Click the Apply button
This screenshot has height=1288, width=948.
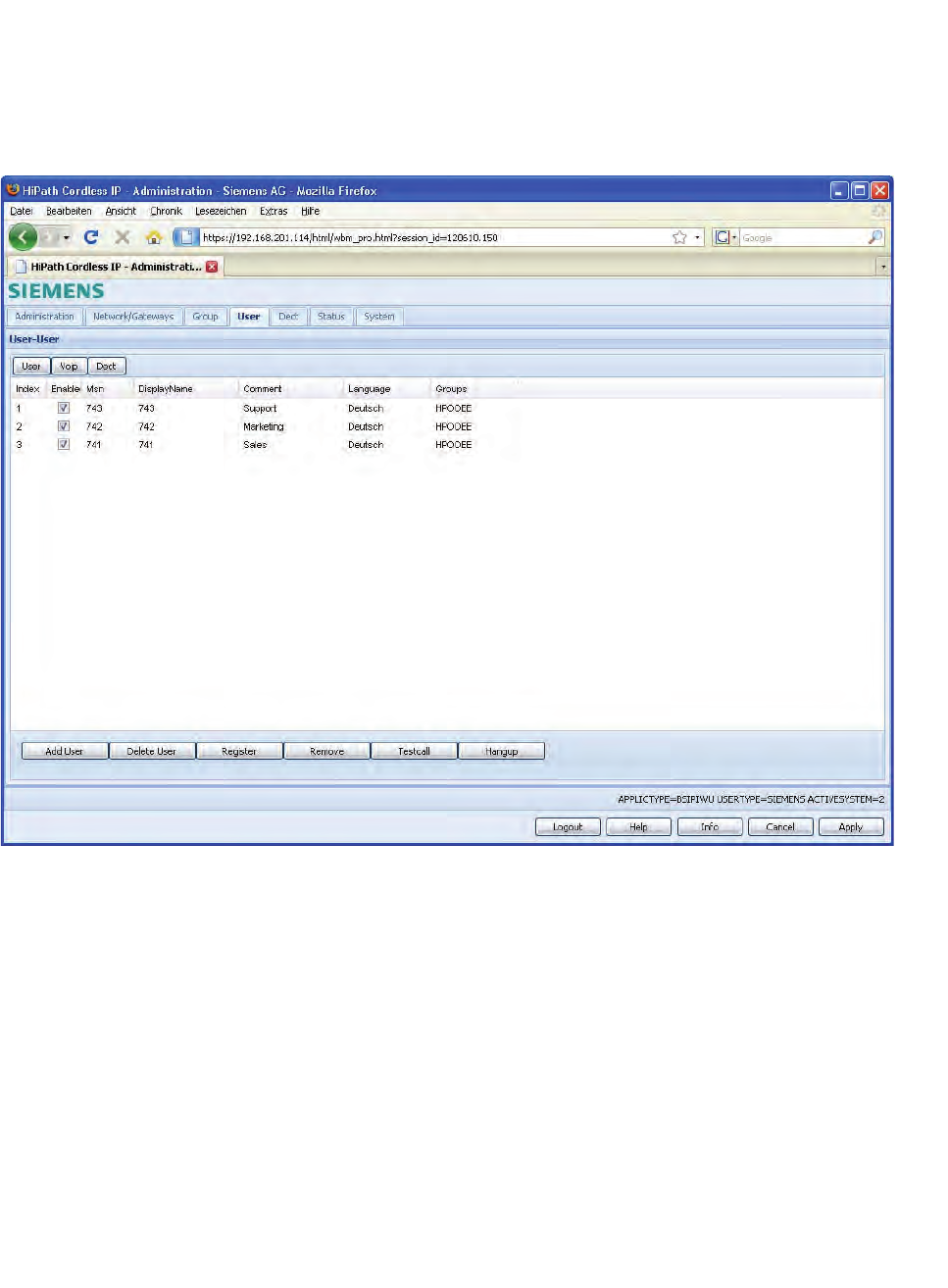[x=851, y=827]
